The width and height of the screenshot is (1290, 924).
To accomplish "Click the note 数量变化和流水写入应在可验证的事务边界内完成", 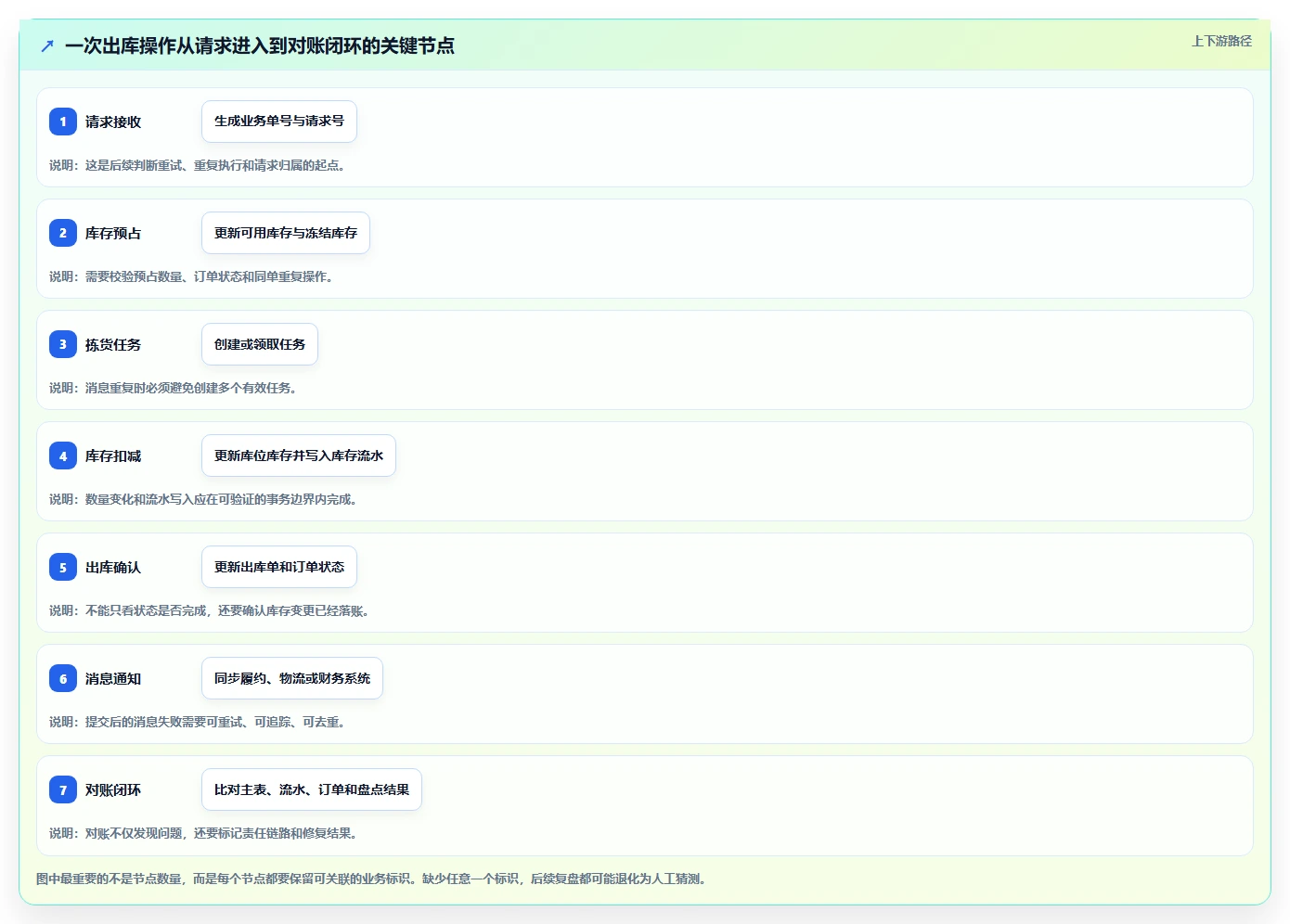I will coord(221,499).
